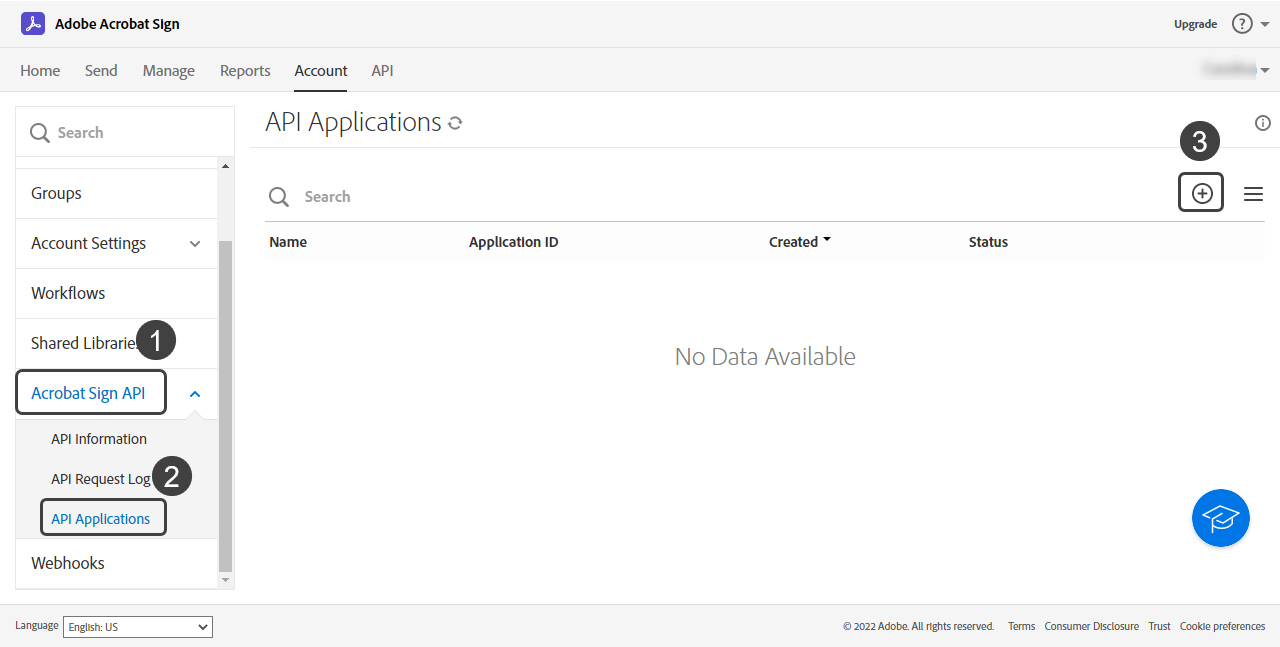Image resolution: width=1280 pixels, height=647 pixels.
Task: Click the info icon at top right
Action: point(1262,123)
